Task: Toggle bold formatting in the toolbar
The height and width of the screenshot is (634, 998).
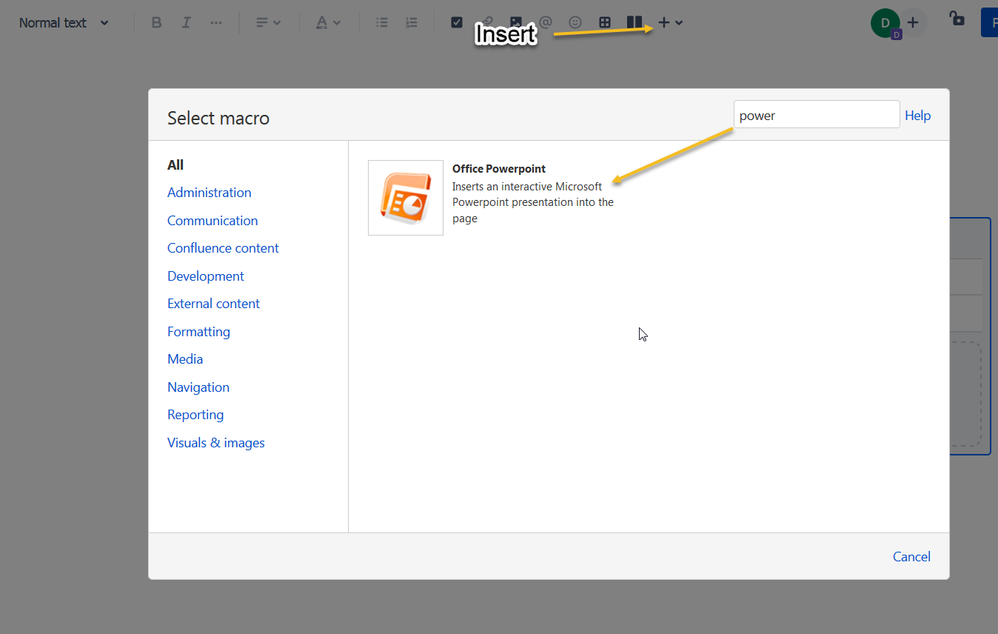Action: tap(156, 23)
